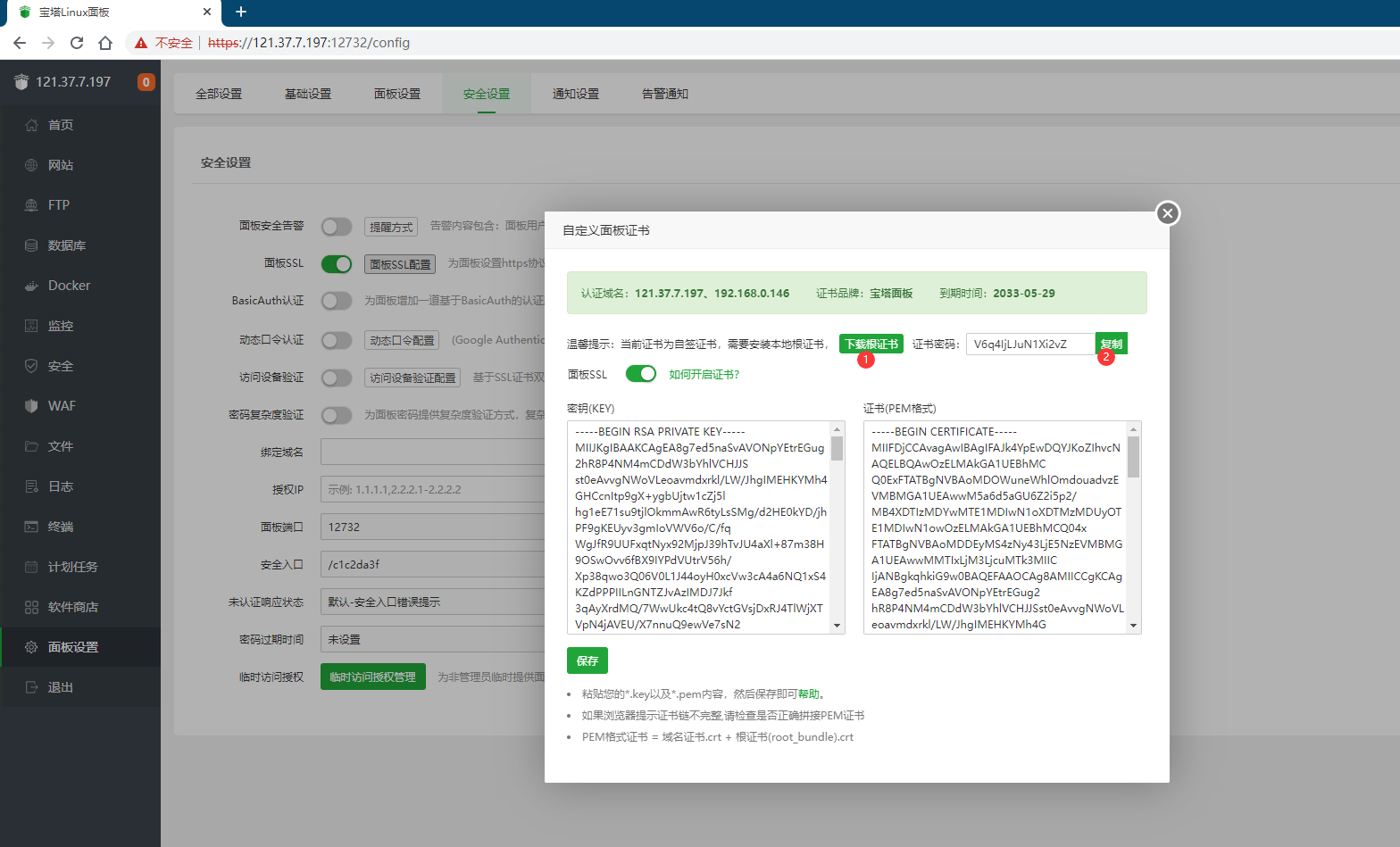This screenshot has width=1400, height=847.
Task: Open the 首页 home sidebar item
Action: click(x=80, y=125)
